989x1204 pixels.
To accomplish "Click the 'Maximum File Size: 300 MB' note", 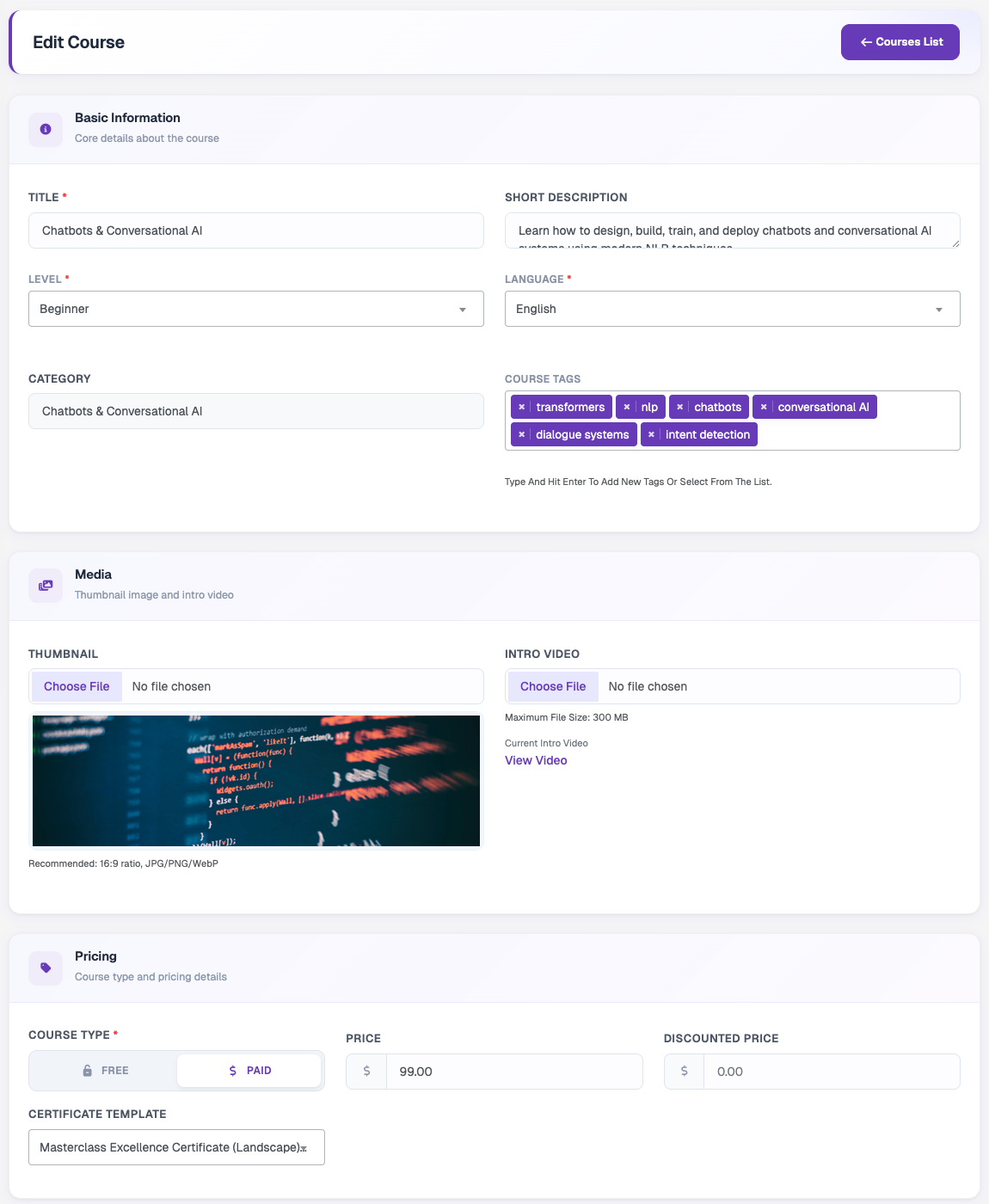I will (567, 717).
